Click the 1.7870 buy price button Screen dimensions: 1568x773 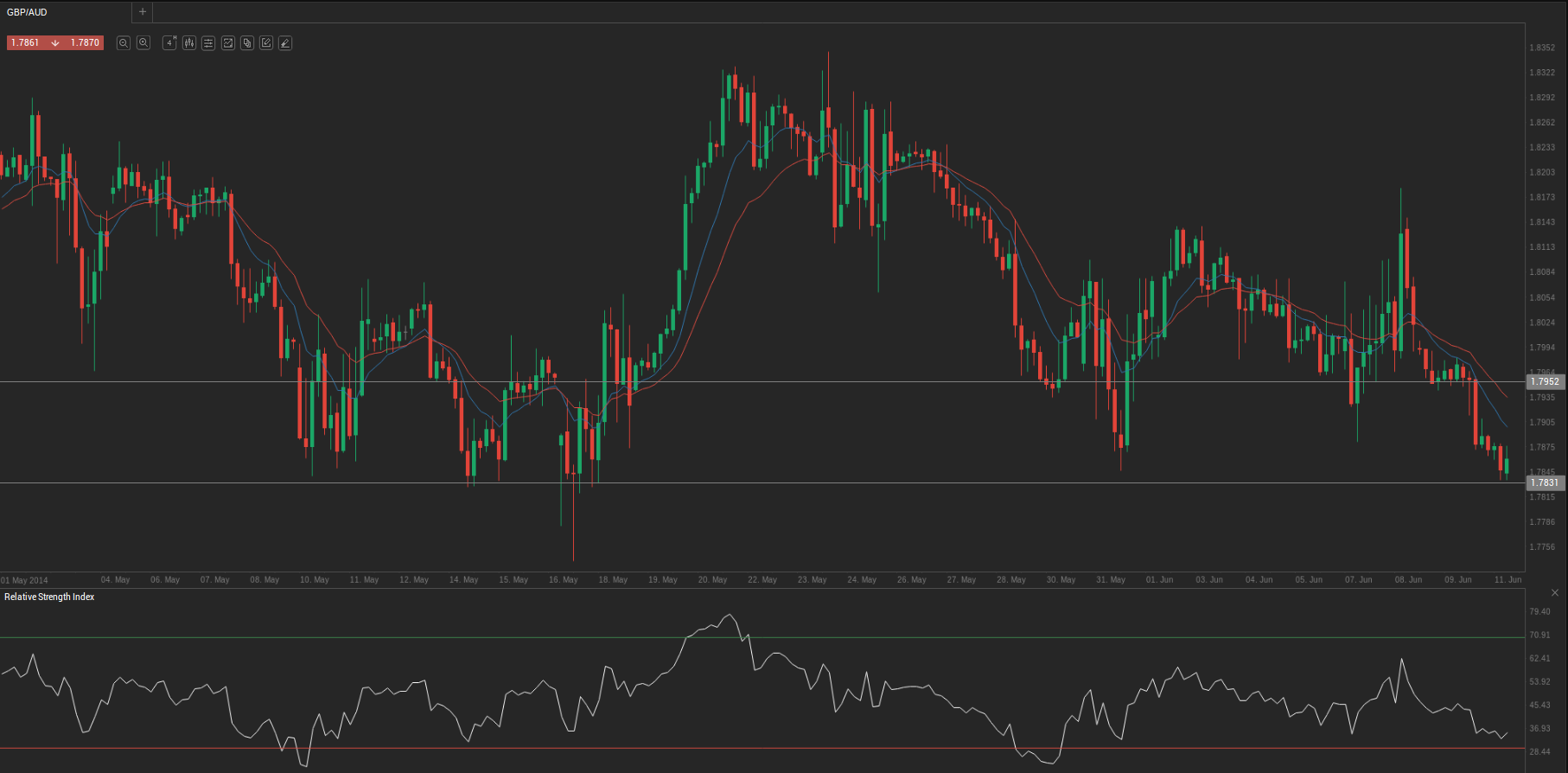(x=85, y=42)
